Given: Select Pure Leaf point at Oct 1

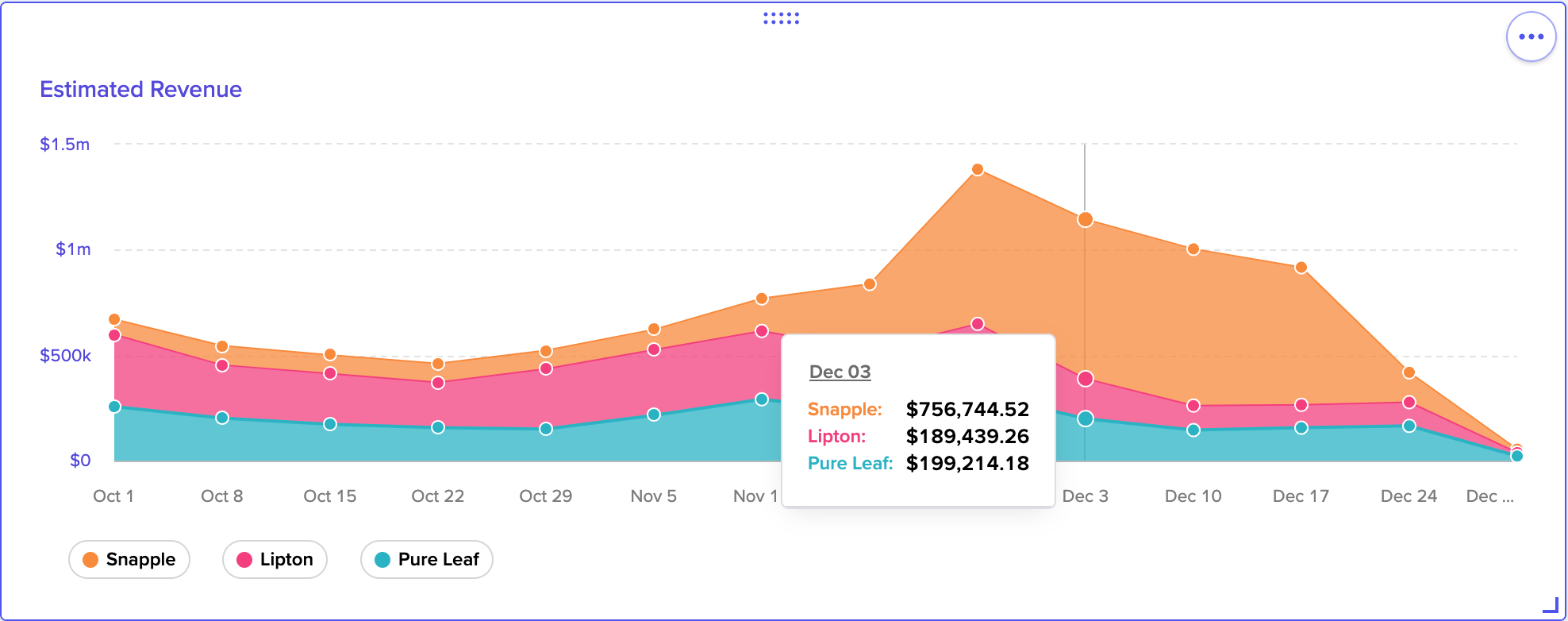Looking at the screenshot, I should 114,407.
